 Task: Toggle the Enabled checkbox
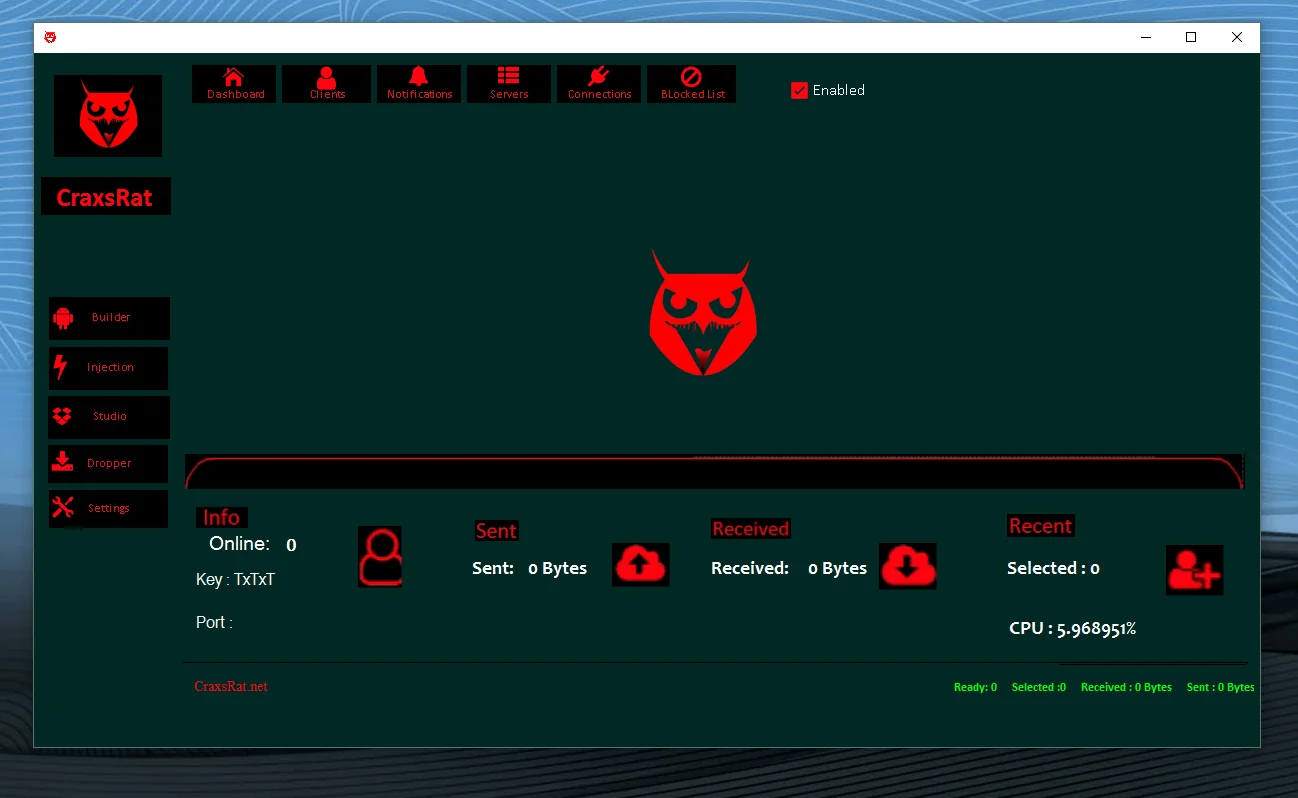point(799,90)
